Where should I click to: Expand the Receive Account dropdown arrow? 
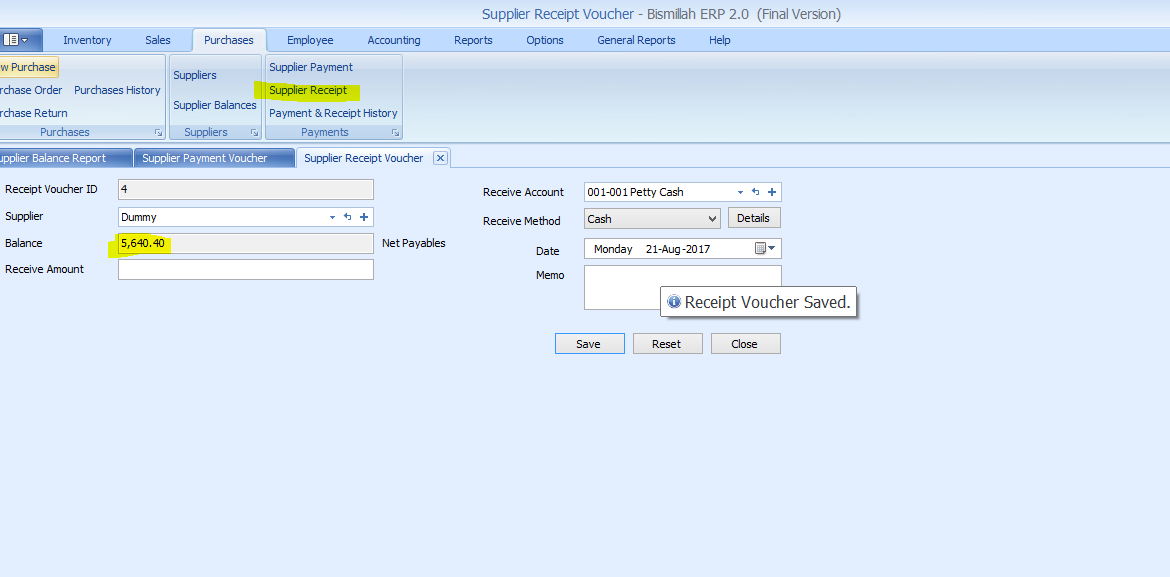coord(740,192)
